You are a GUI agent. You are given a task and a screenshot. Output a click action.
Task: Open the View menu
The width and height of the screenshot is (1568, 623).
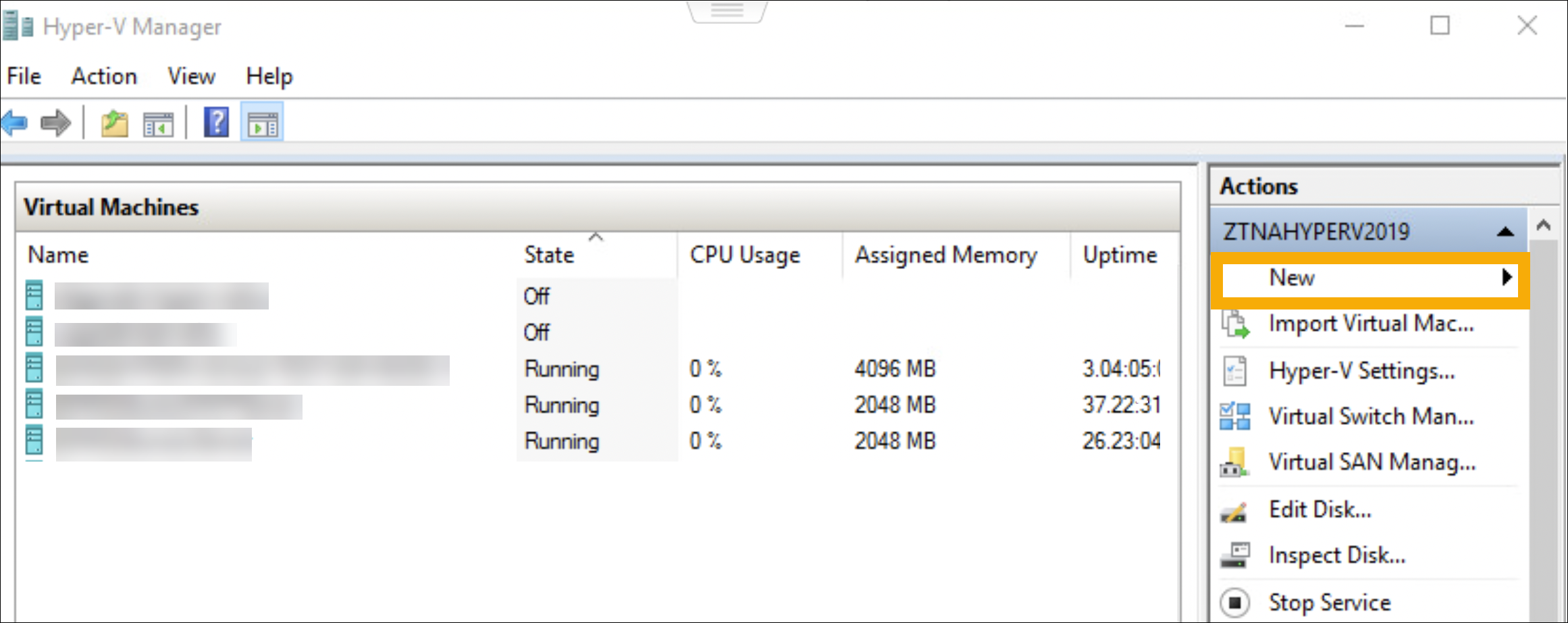click(x=191, y=76)
